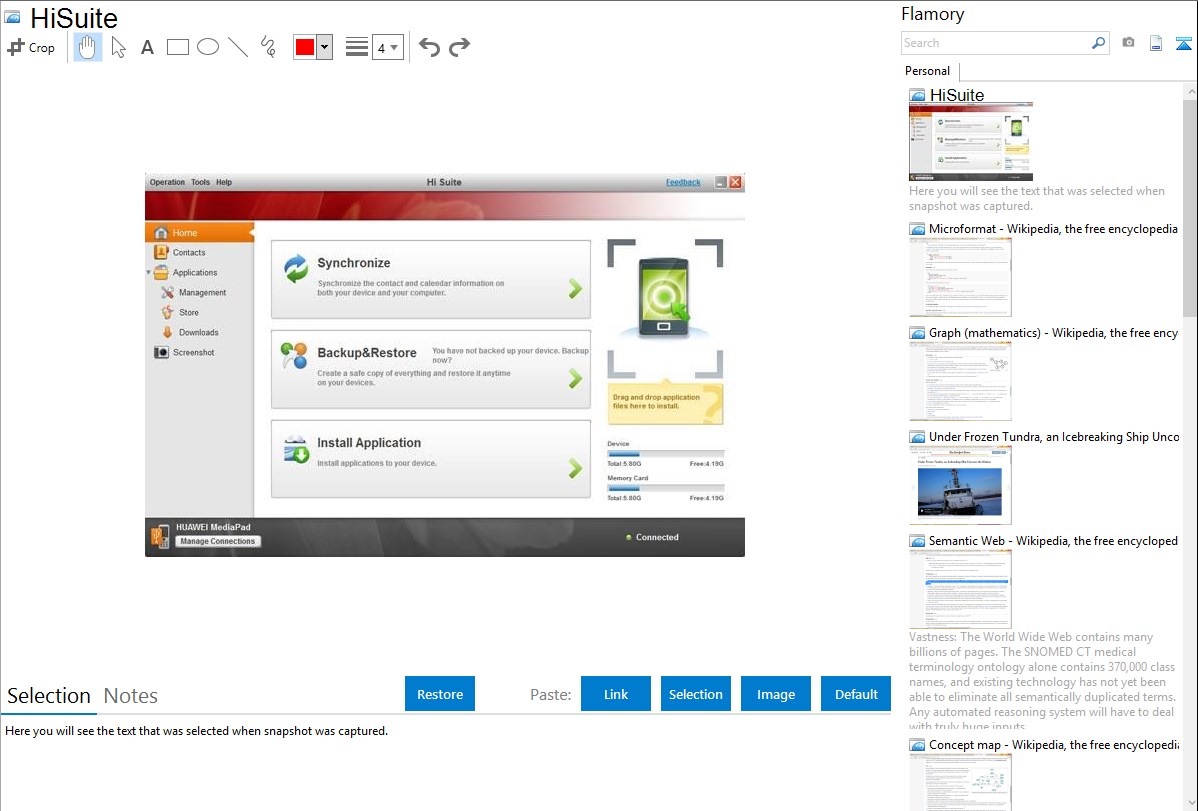Select the line drawing tool

[238, 47]
